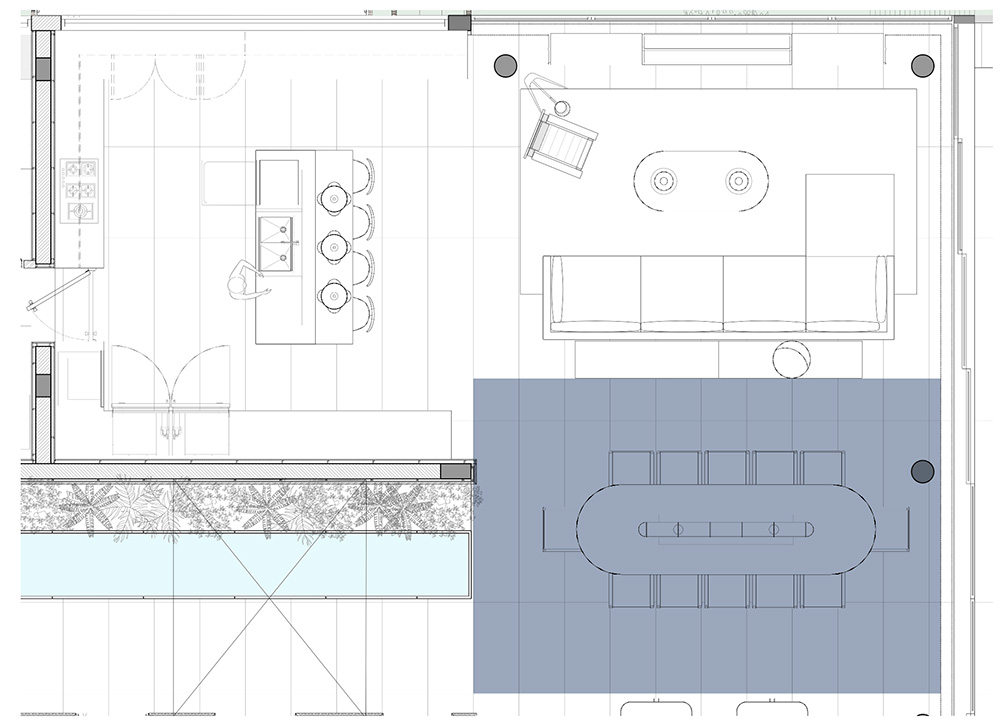Image resolution: width=1000 pixels, height=728 pixels.
Task: Select the oval coffee table
Action: [700, 181]
